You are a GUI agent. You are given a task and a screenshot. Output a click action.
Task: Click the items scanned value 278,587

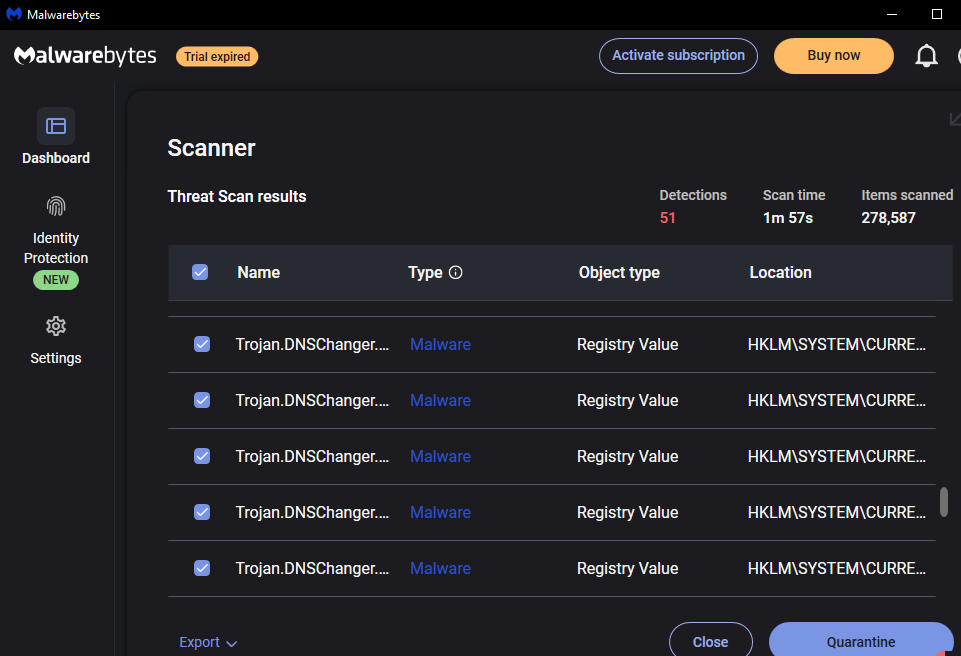coord(888,218)
